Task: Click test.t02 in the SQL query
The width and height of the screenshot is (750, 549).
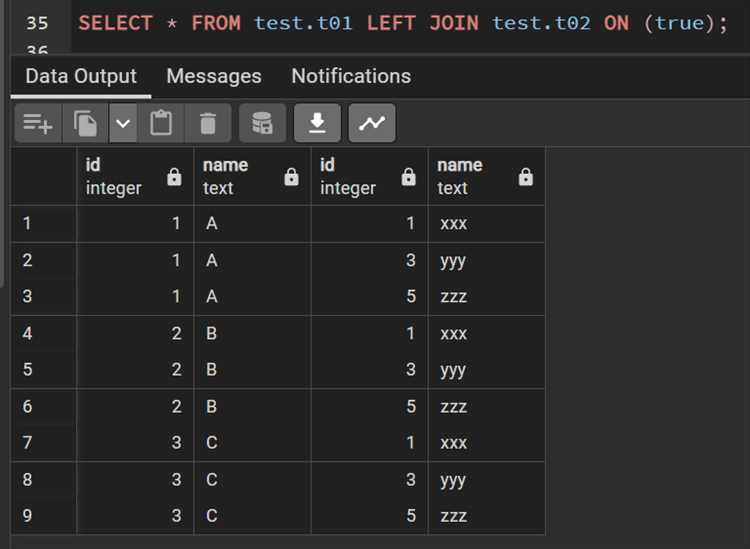Action: [x=541, y=23]
